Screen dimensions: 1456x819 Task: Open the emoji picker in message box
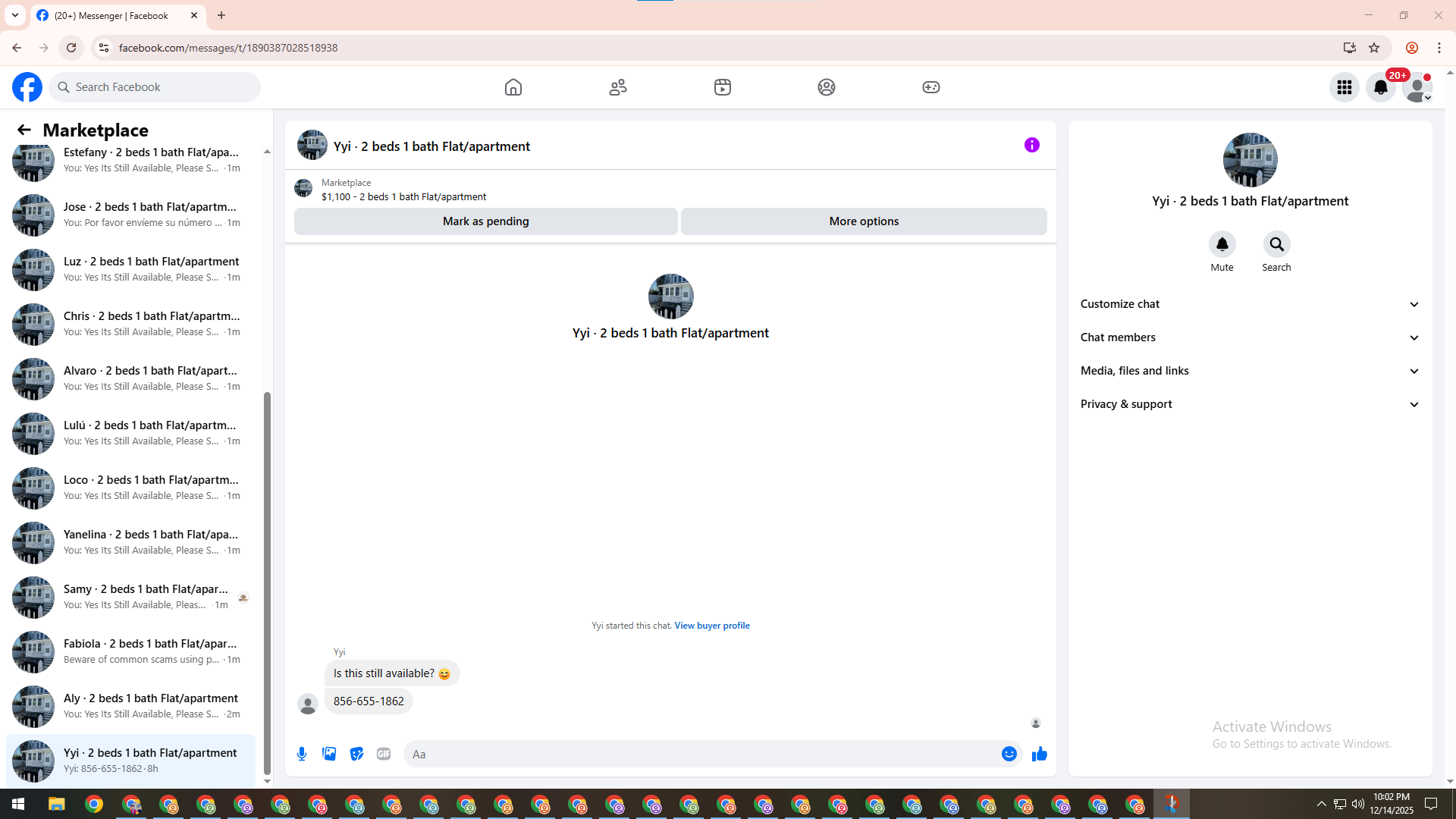[1009, 754]
